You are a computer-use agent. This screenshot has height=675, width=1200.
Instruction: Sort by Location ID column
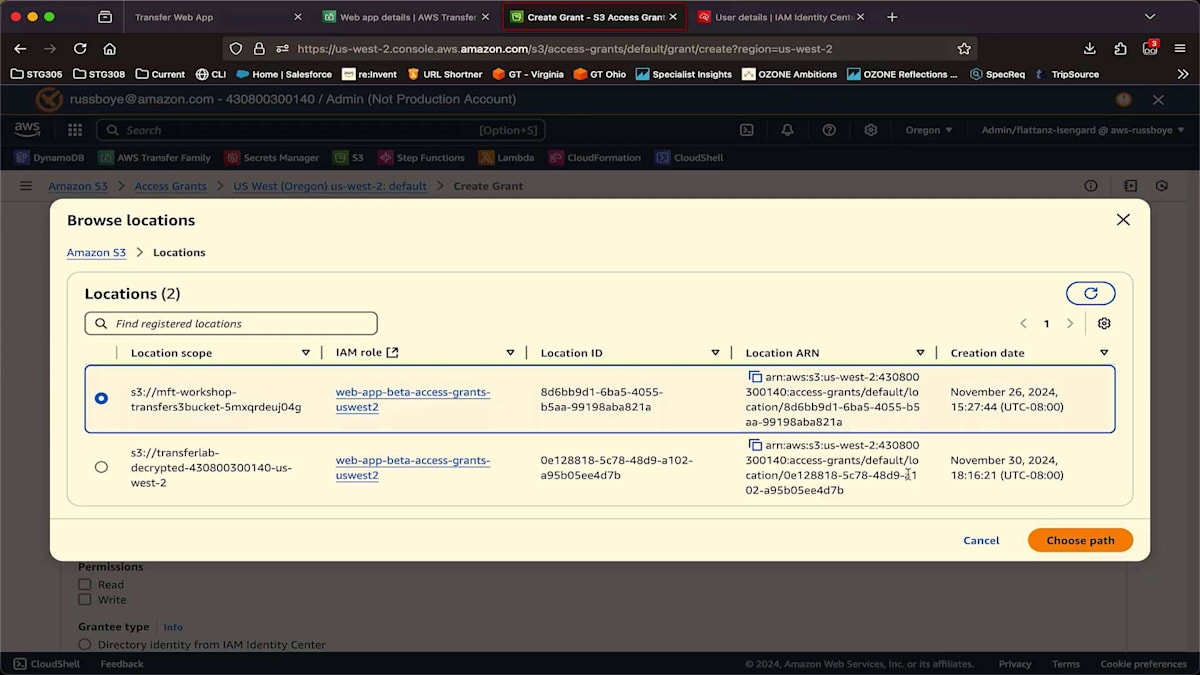715,353
